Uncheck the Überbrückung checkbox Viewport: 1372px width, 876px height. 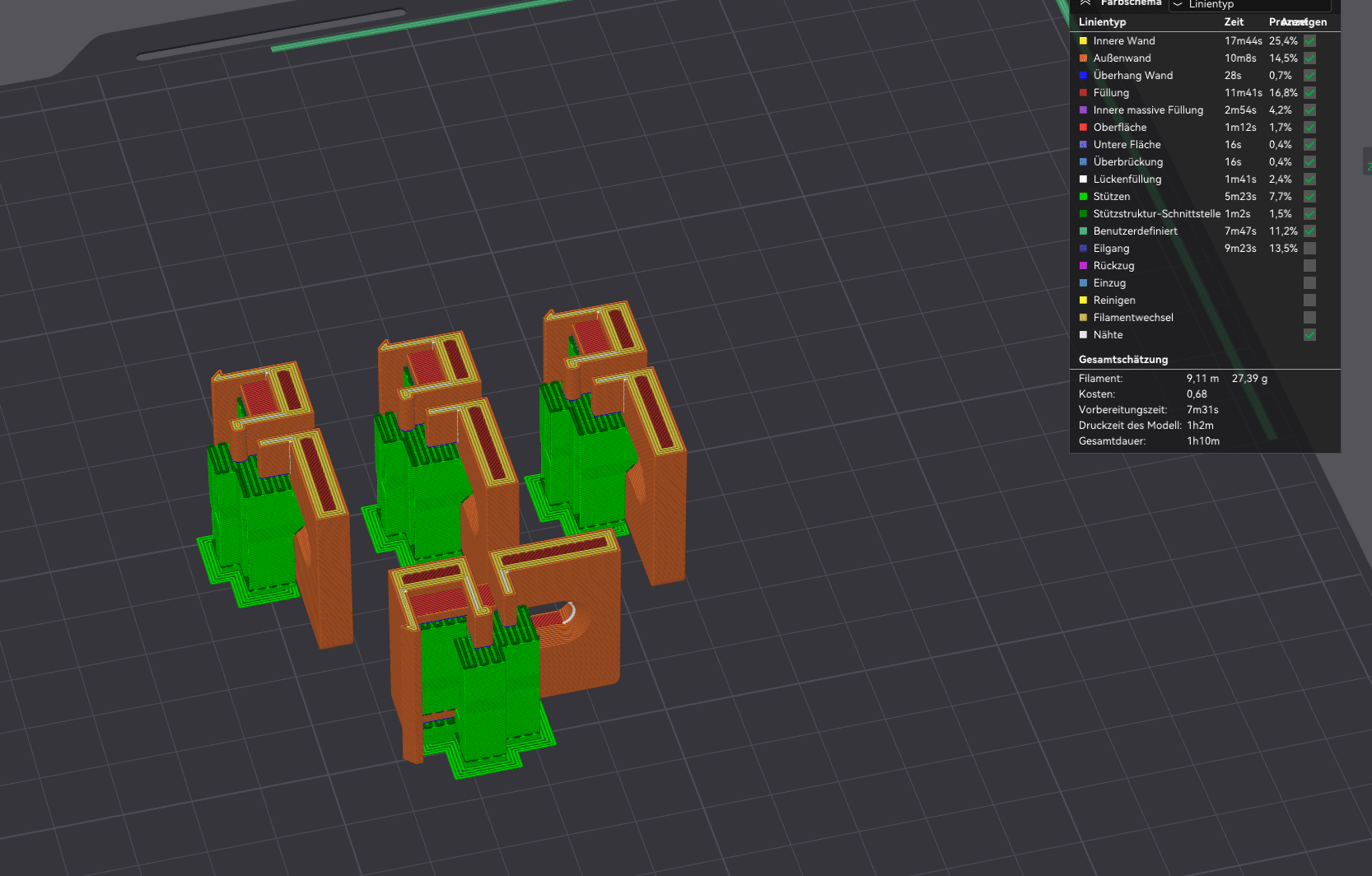[1309, 161]
